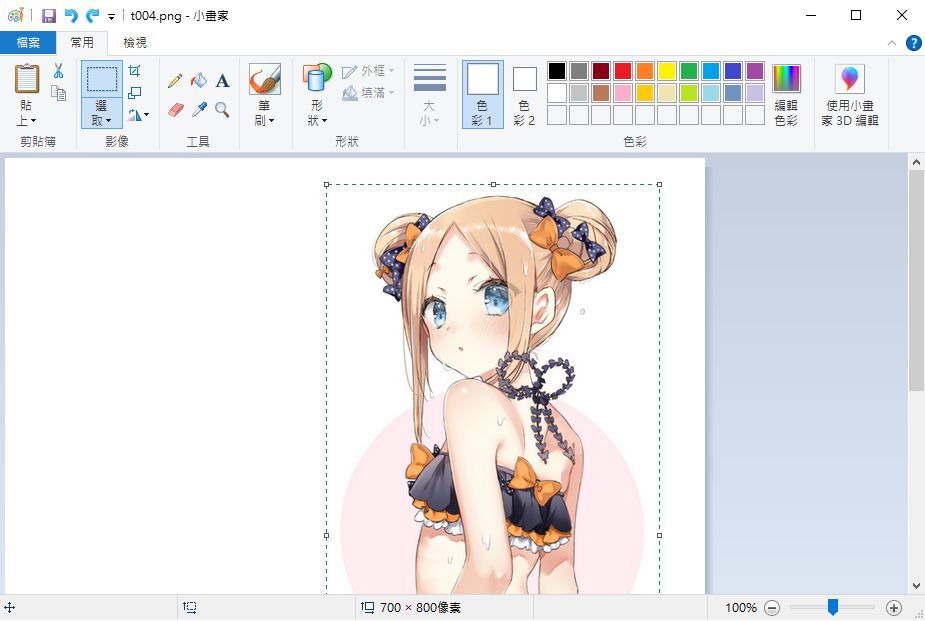Pick the red color swatch
Screen dimensions: 925x621
pyautogui.click(x=623, y=71)
